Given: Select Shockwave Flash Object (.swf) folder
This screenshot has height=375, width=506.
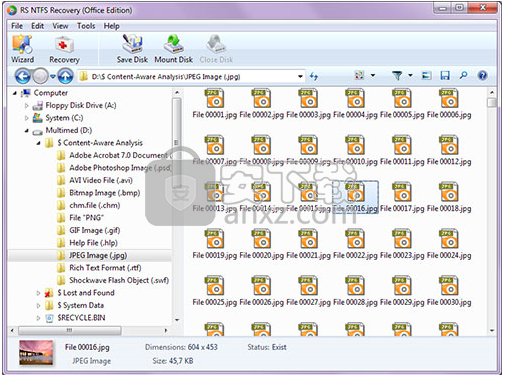Looking at the screenshot, I should coord(113,280).
